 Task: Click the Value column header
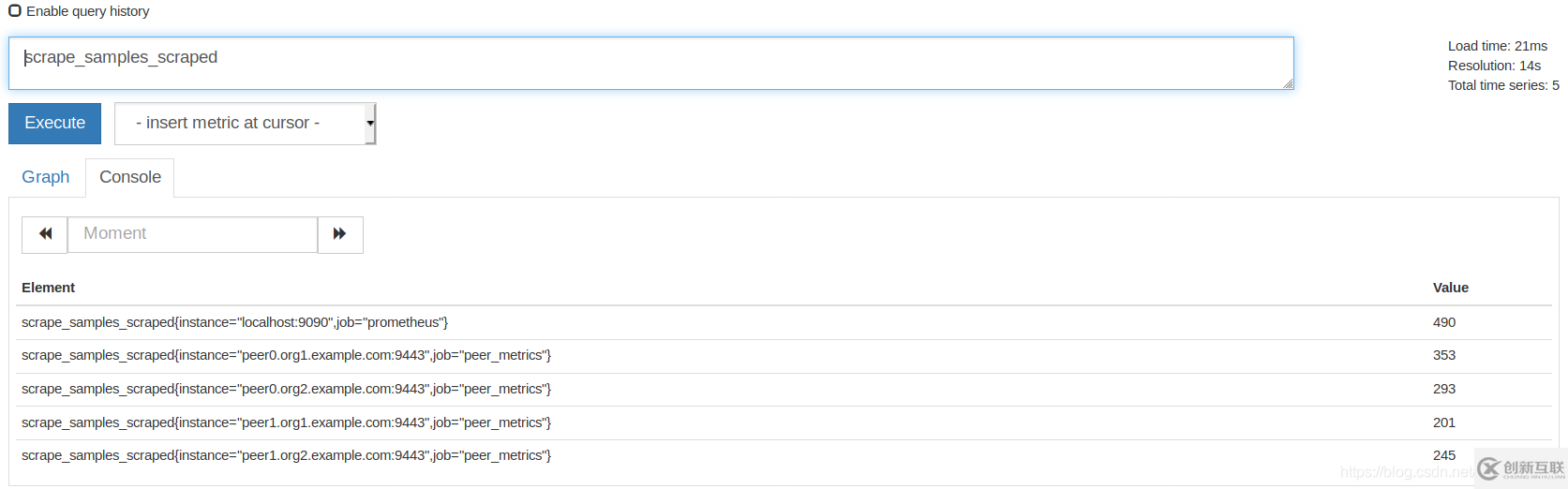click(x=1450, y=288)
